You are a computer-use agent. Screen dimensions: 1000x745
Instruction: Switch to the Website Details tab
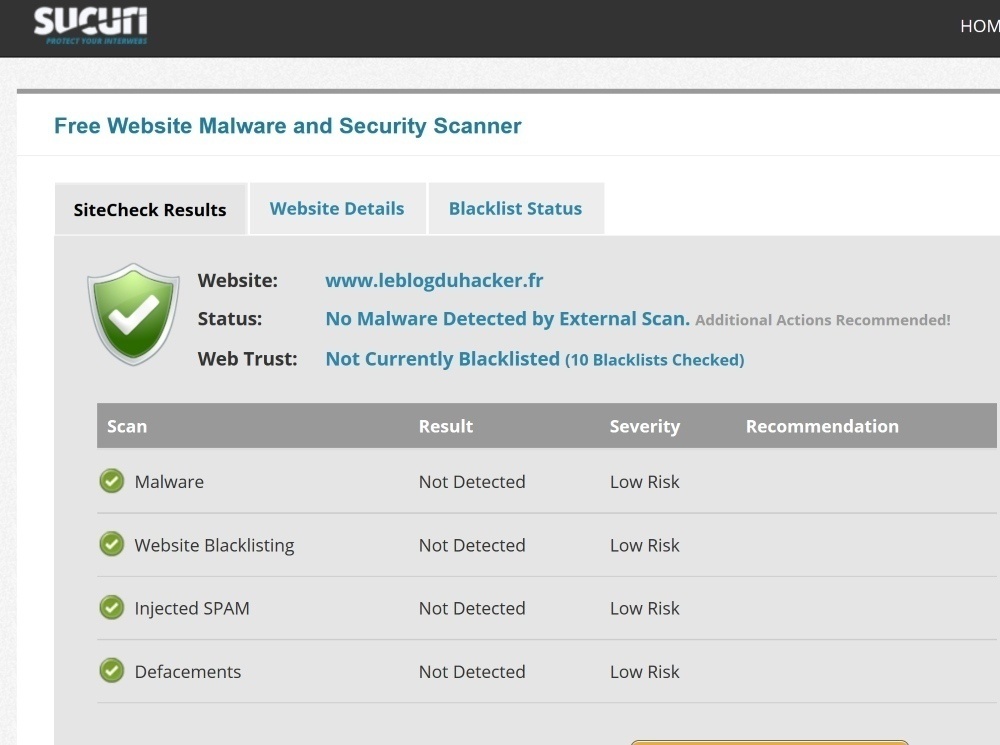337,209
